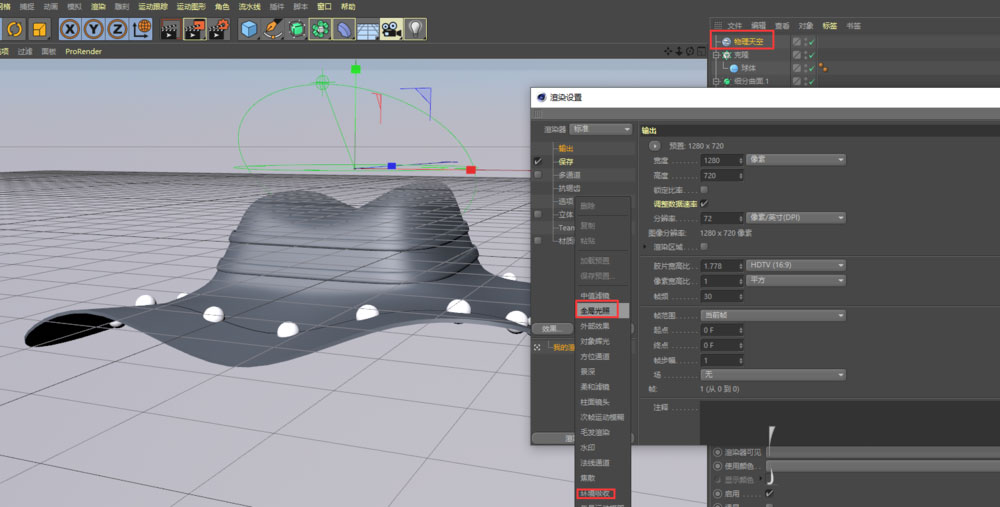Click the light bulb icon
This screenshot has width=1000, height=507.
(415, 28)
